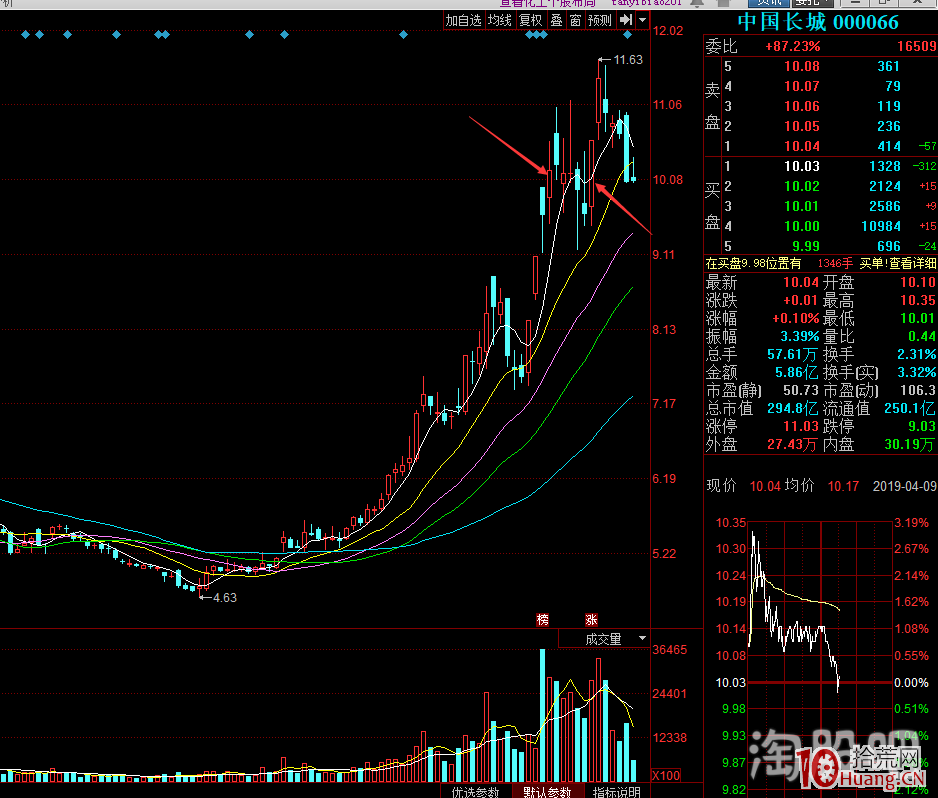Click the date 2019-04-09
Image resolution: width=938 pixels, height=798 pixels.
pyautogui.click(x=904, y=486)
